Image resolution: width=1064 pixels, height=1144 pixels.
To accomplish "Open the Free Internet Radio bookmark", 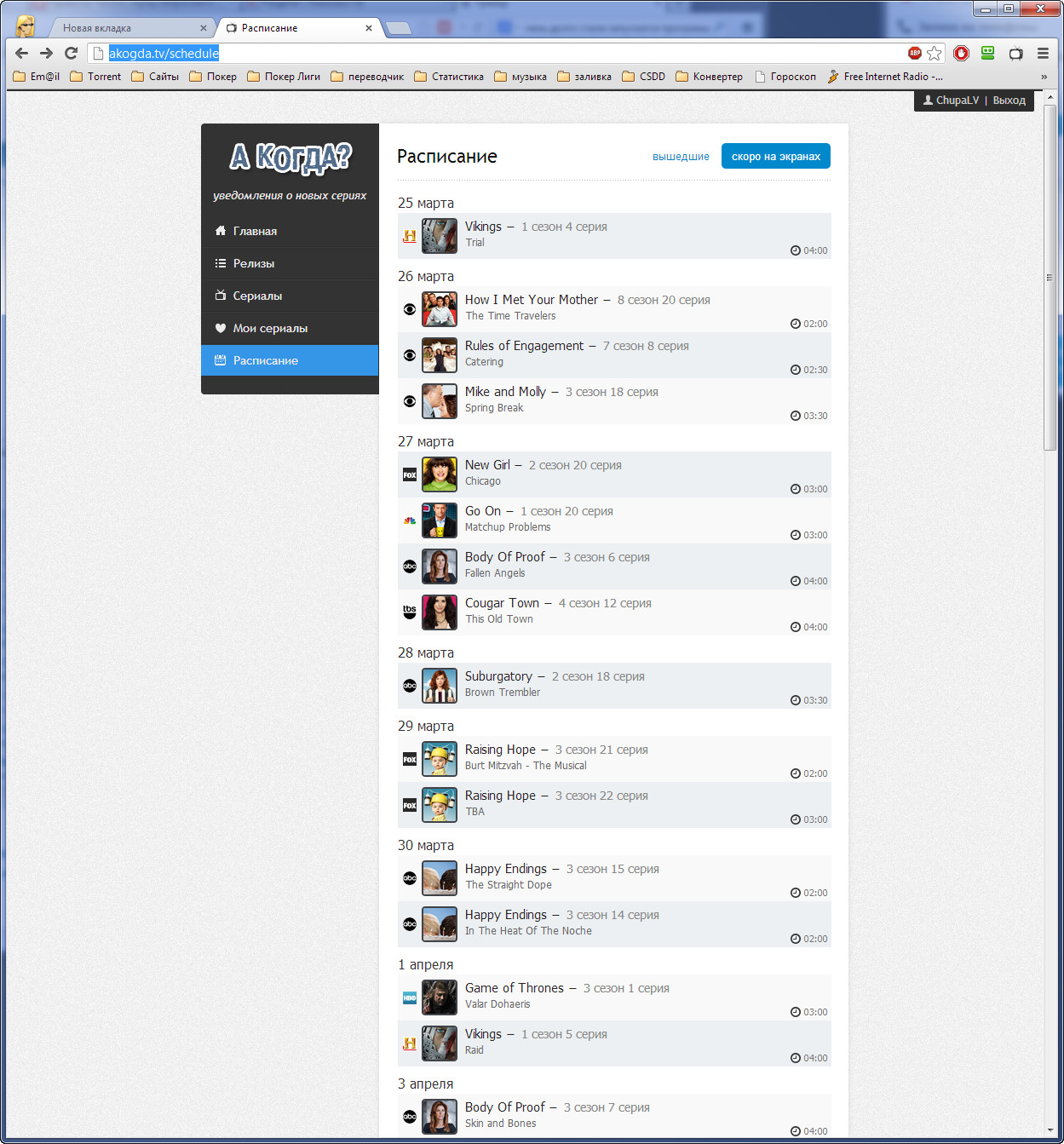I will tap(885, 77).
